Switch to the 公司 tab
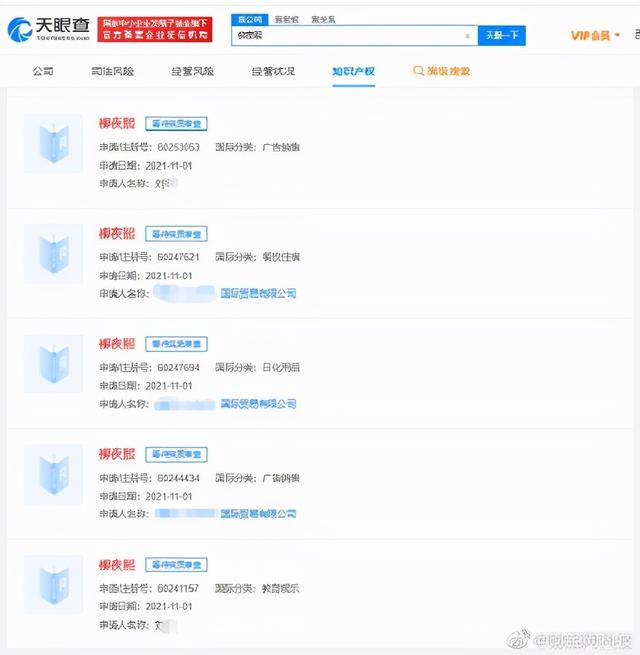640x655 pixels. click(43, 71)
